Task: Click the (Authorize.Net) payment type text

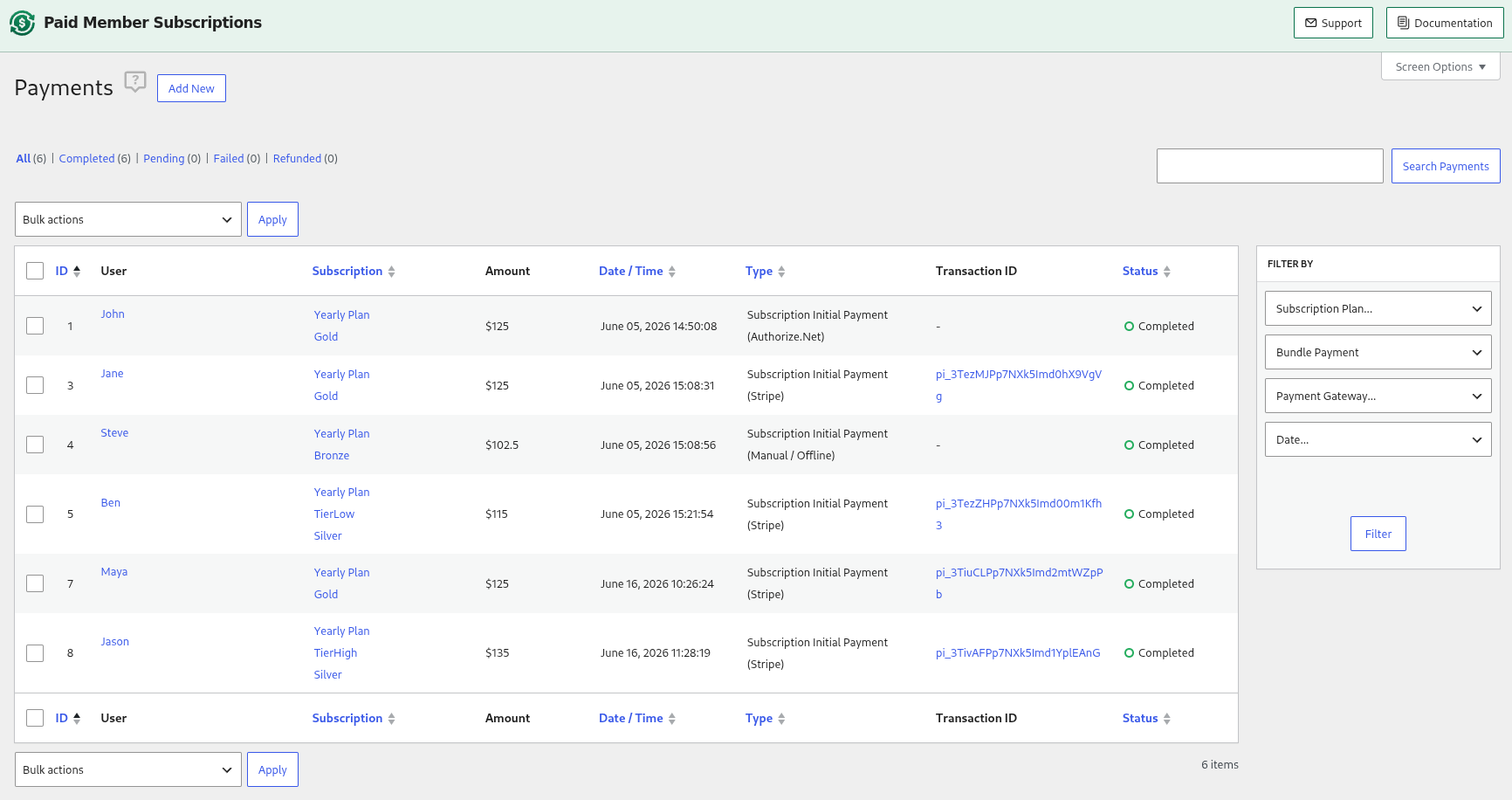Action: click(786, 337)
